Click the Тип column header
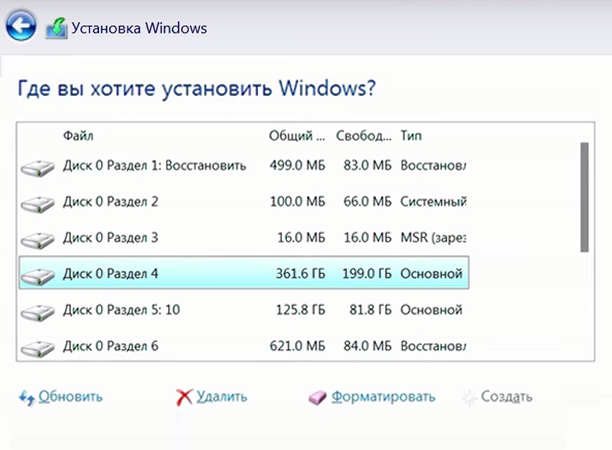Viewport: 612px width, 450px height. tap(411, 135)
